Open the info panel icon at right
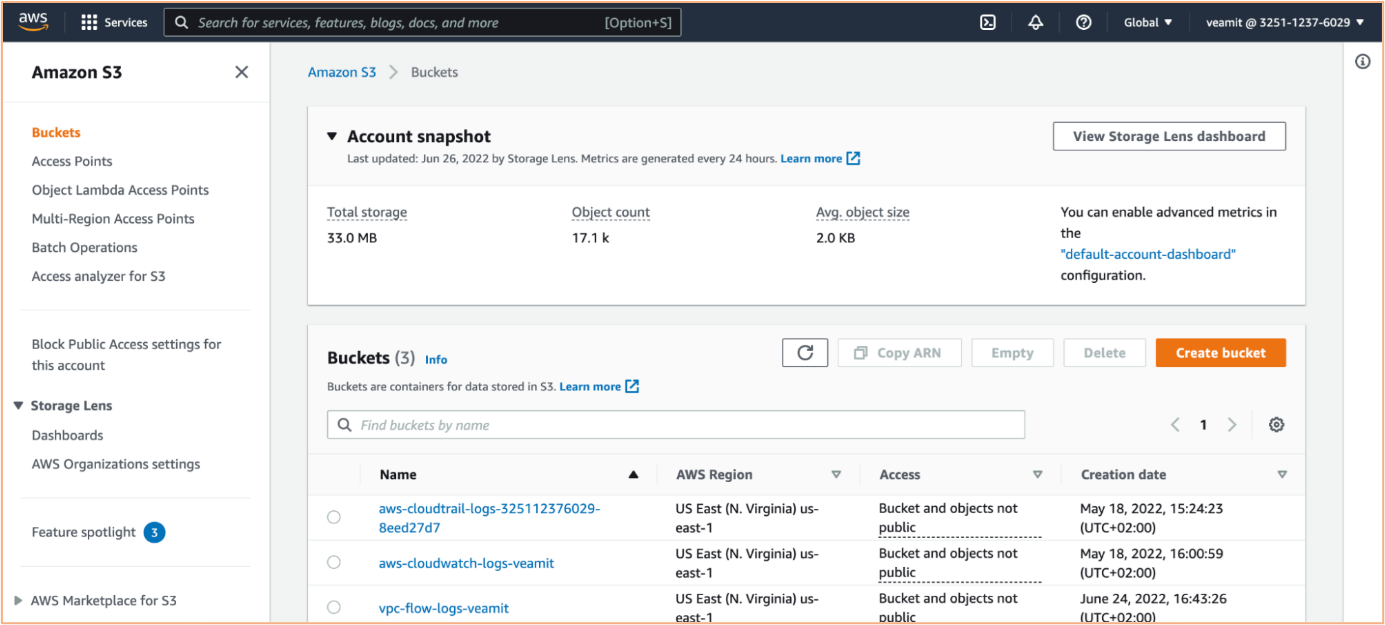 point(1362,62)
